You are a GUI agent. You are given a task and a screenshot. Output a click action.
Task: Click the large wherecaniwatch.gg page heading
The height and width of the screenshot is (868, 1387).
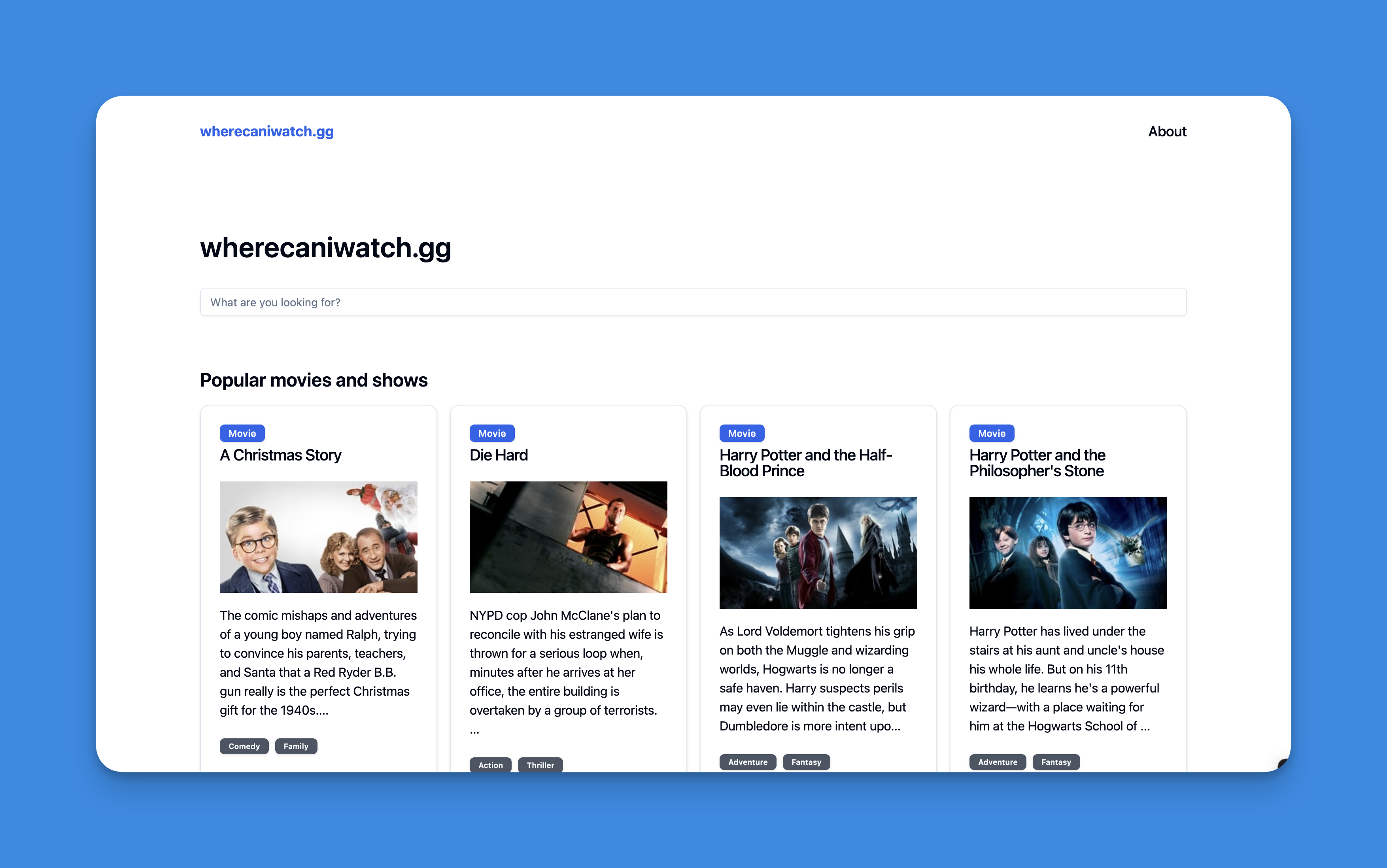click(325, 248)
